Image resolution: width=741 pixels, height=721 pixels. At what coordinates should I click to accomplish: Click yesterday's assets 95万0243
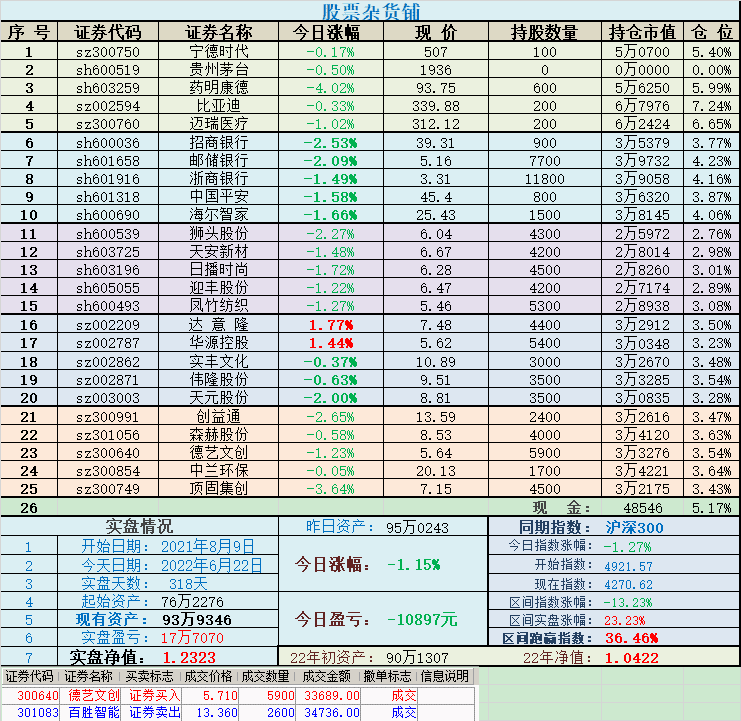417,527
